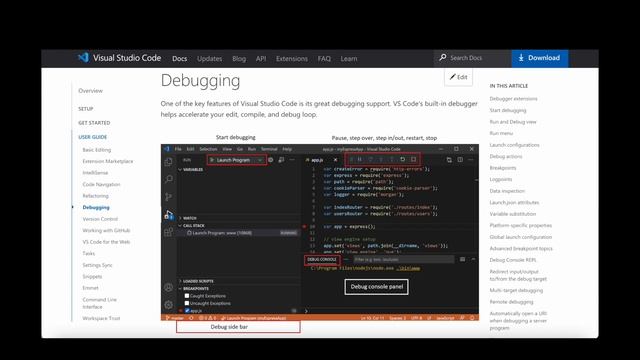Click the Restart icon in the debug toolbar
Viewport: 640px width, 360px height.
click(402, 160)
